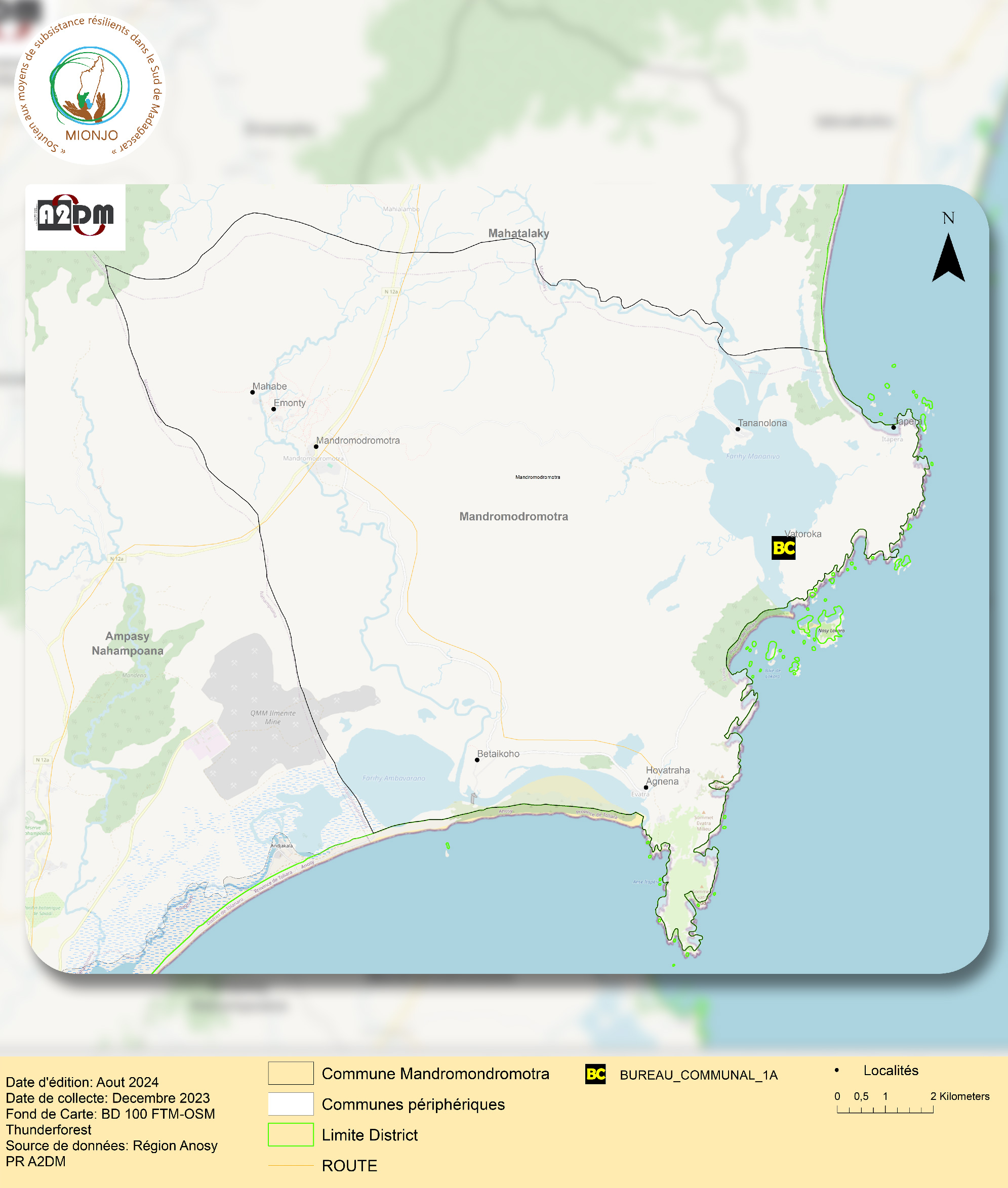Click the BC icon in the legend
This screenshot has height=1188, width=1008.
pyautogui.click(x=595, y=1074)
